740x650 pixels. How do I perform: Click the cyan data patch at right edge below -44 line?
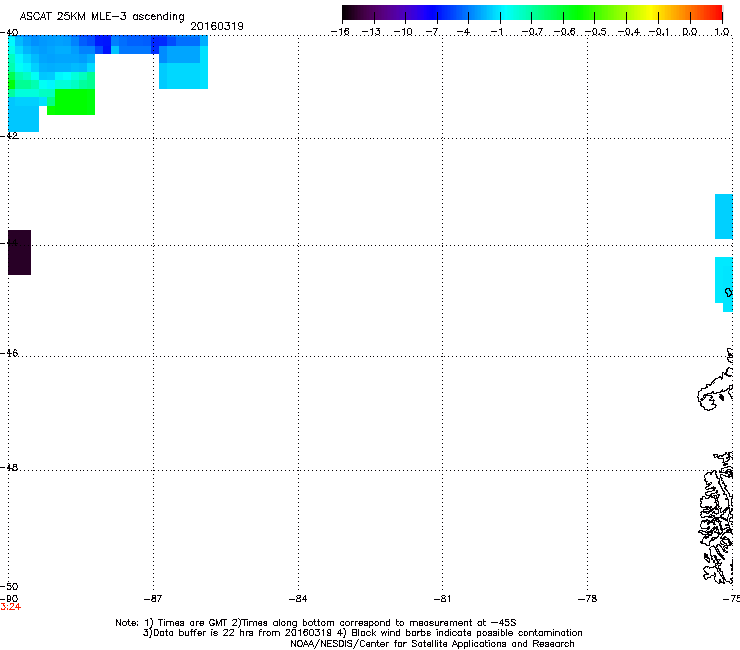pos(724,283)
